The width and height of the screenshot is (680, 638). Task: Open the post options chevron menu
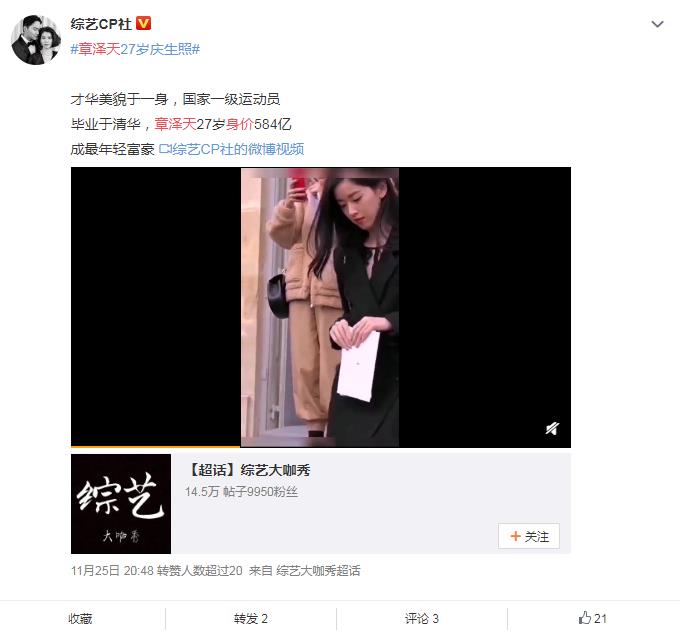(657, 24)
